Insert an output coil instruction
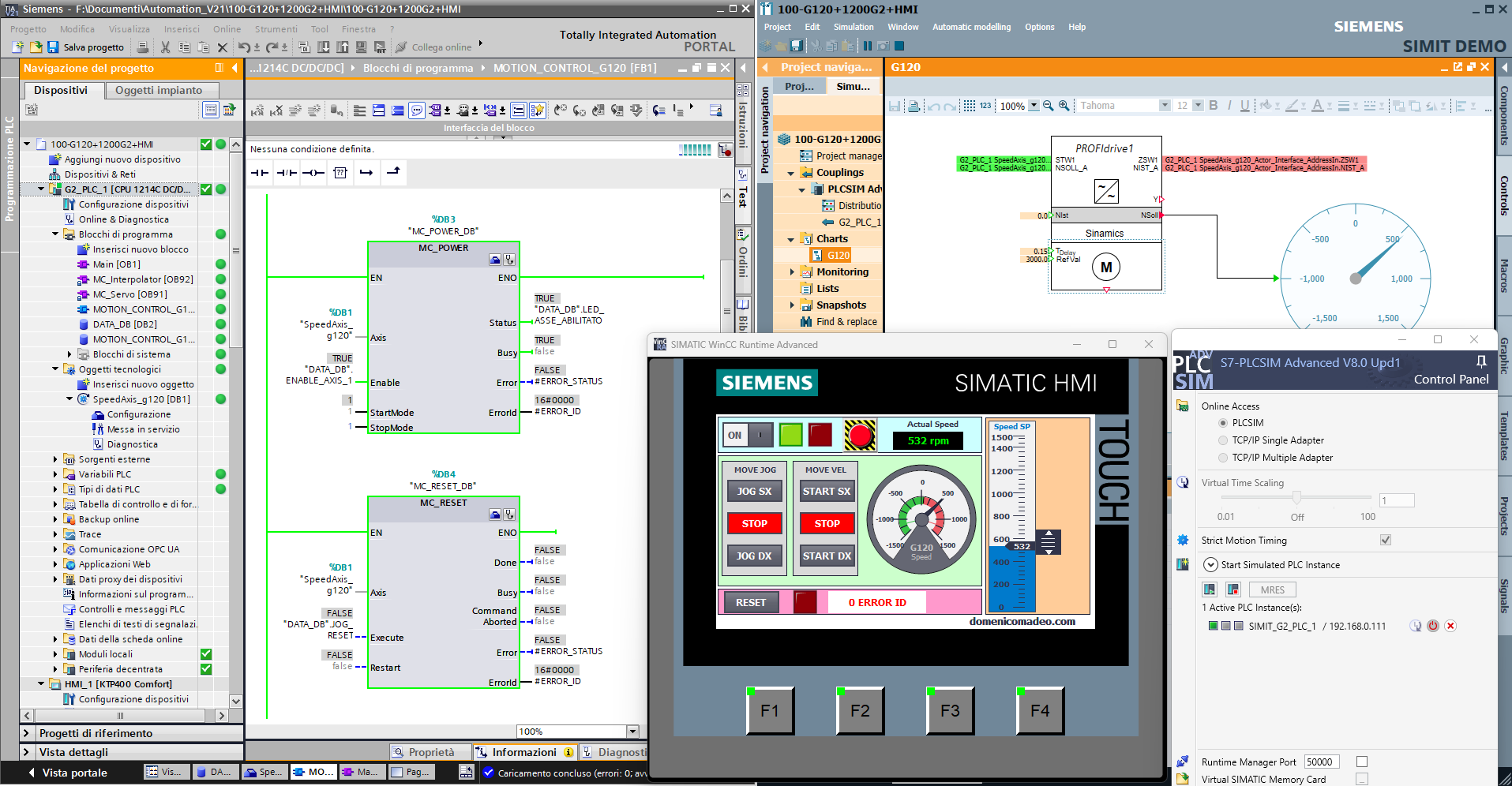This screenshot has width=1512, height=786. click(313, 172)
